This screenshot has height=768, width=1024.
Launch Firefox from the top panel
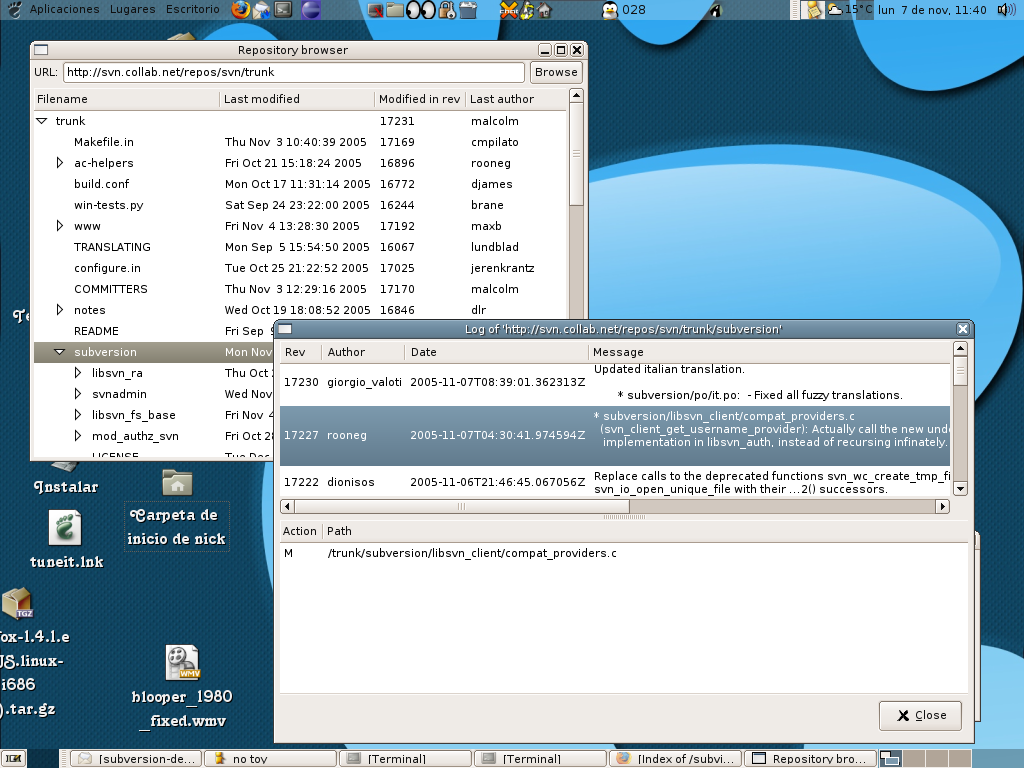tap(240, 10)
